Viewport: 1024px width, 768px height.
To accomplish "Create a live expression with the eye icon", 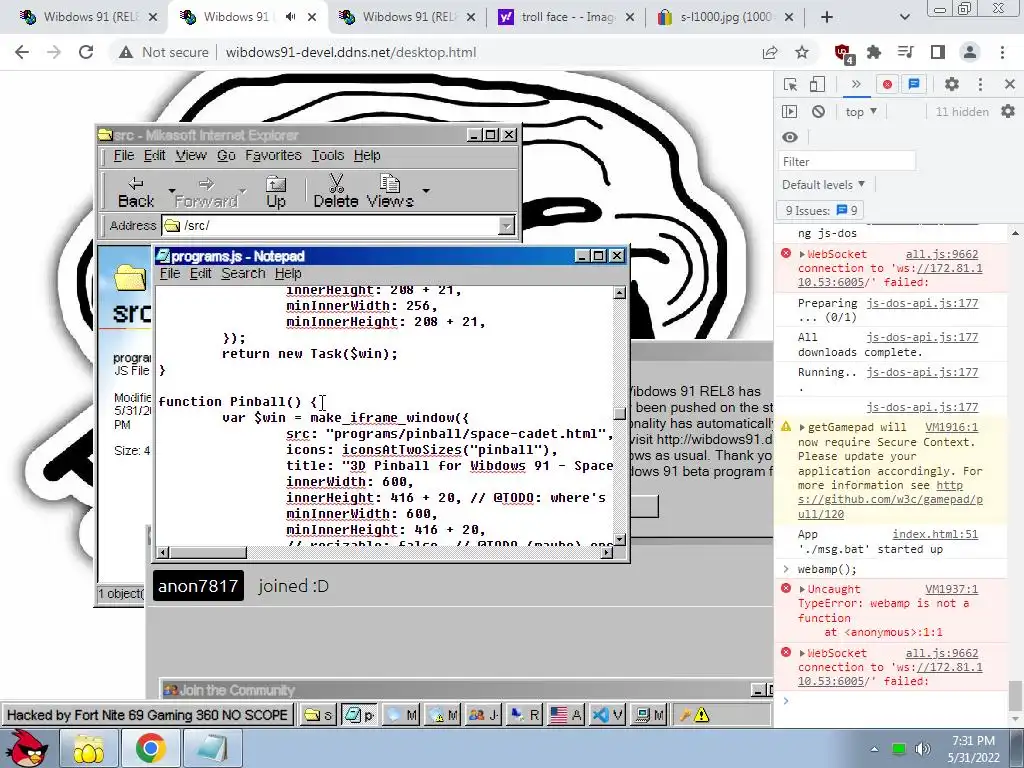I will (x=790, y=137).
